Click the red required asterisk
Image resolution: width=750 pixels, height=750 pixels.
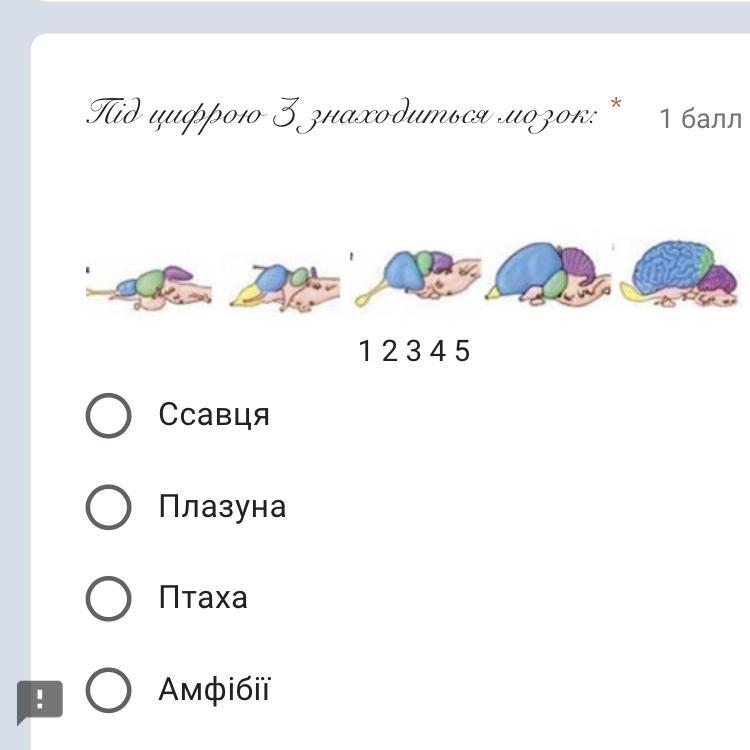point(616,105)
